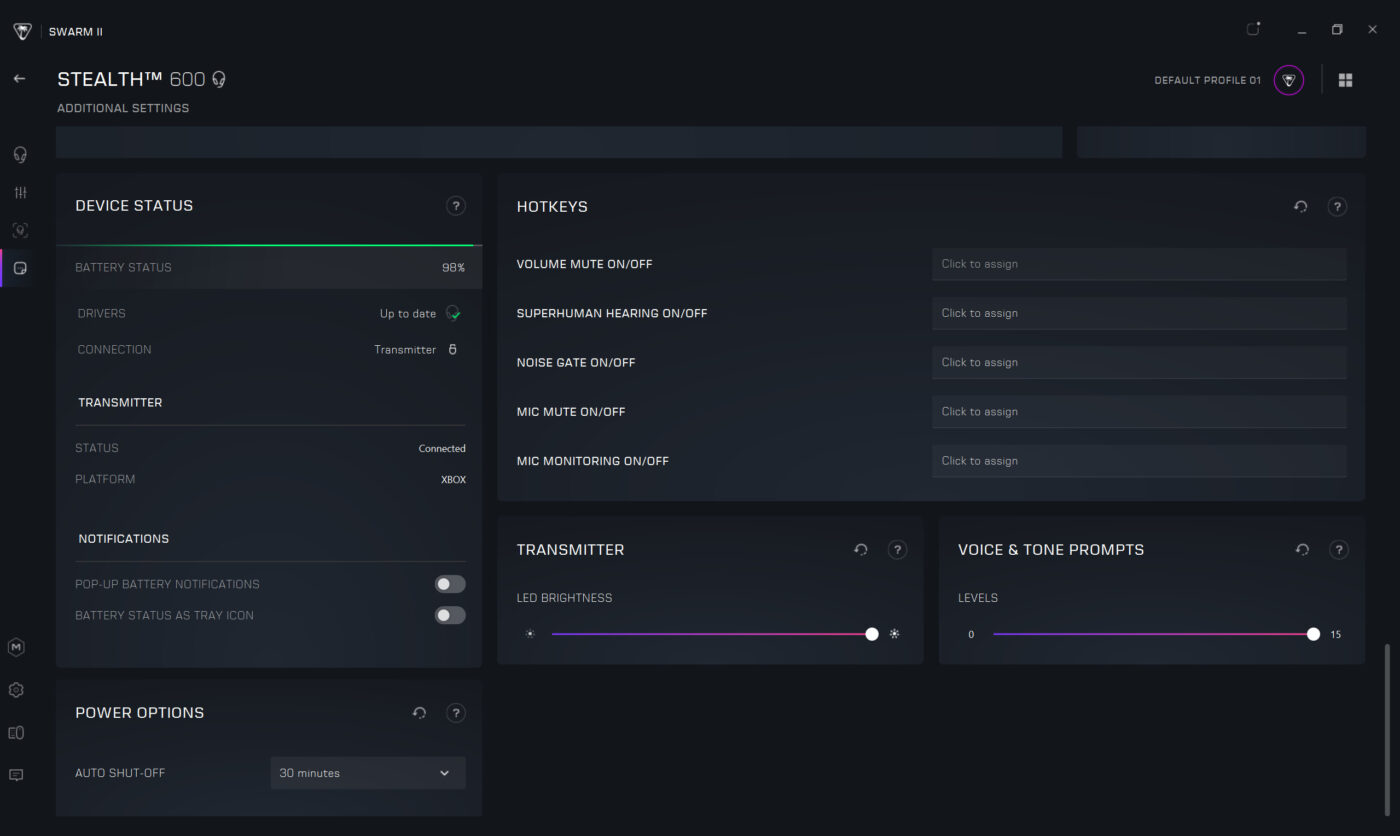Click the Connected status value
Screen dimensions: 1400x836
point(442,449)
